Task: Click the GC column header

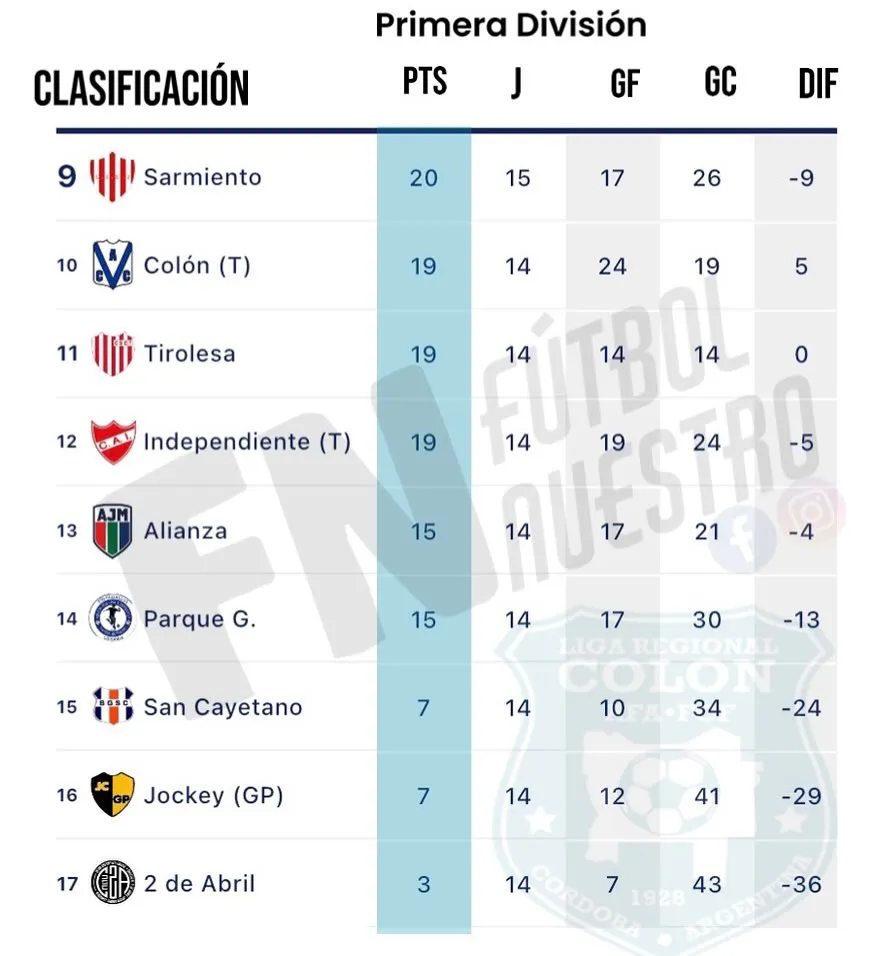Action: pos(720,83)
